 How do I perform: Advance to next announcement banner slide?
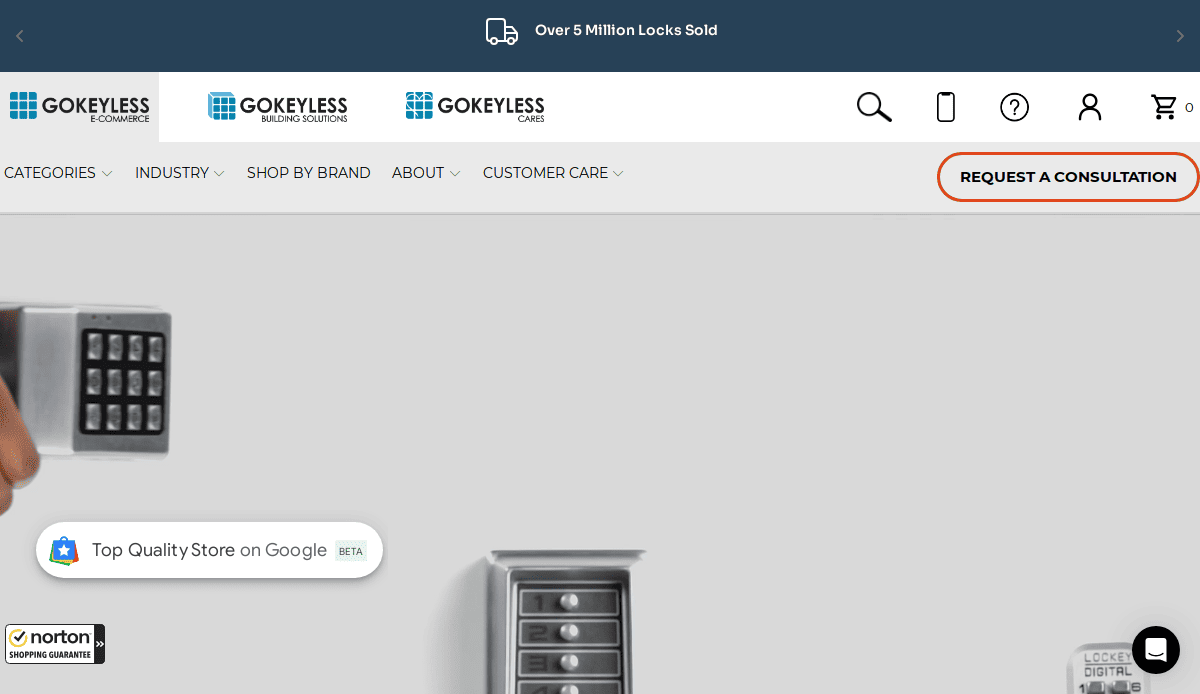(1180, 36)
